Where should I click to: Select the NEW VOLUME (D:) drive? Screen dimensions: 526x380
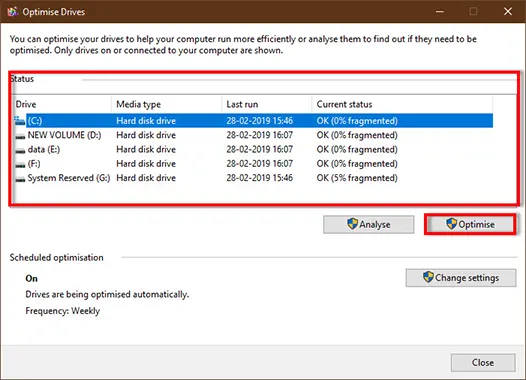(x=253, y=135)
